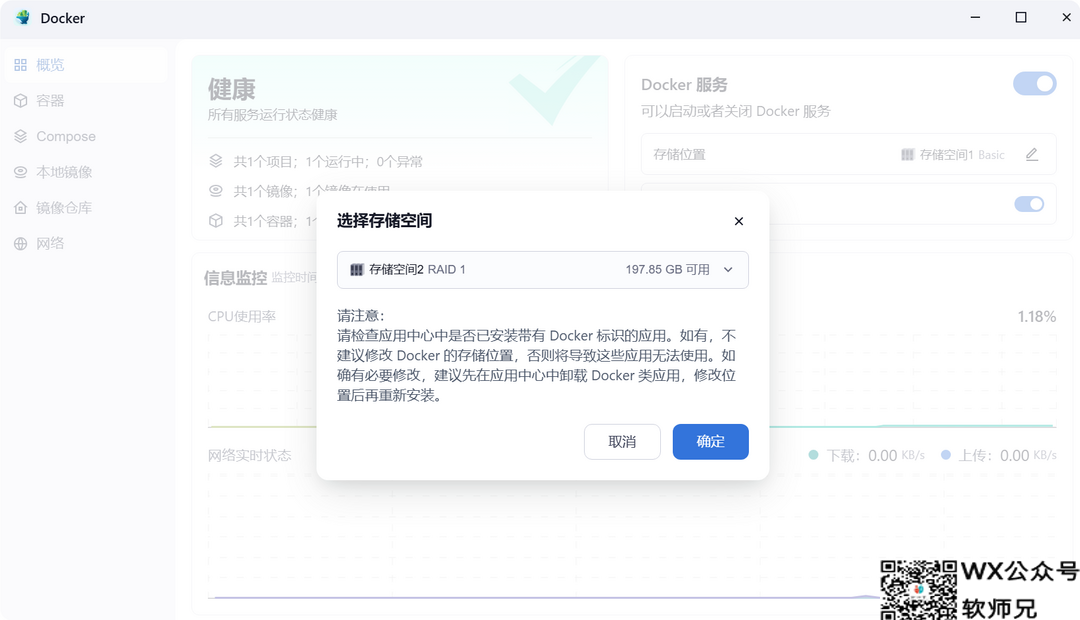Open the 存储空间2 RAID 1 dropdown
The height and width of the screenshot is (620, 1080).
coord(543,269)
